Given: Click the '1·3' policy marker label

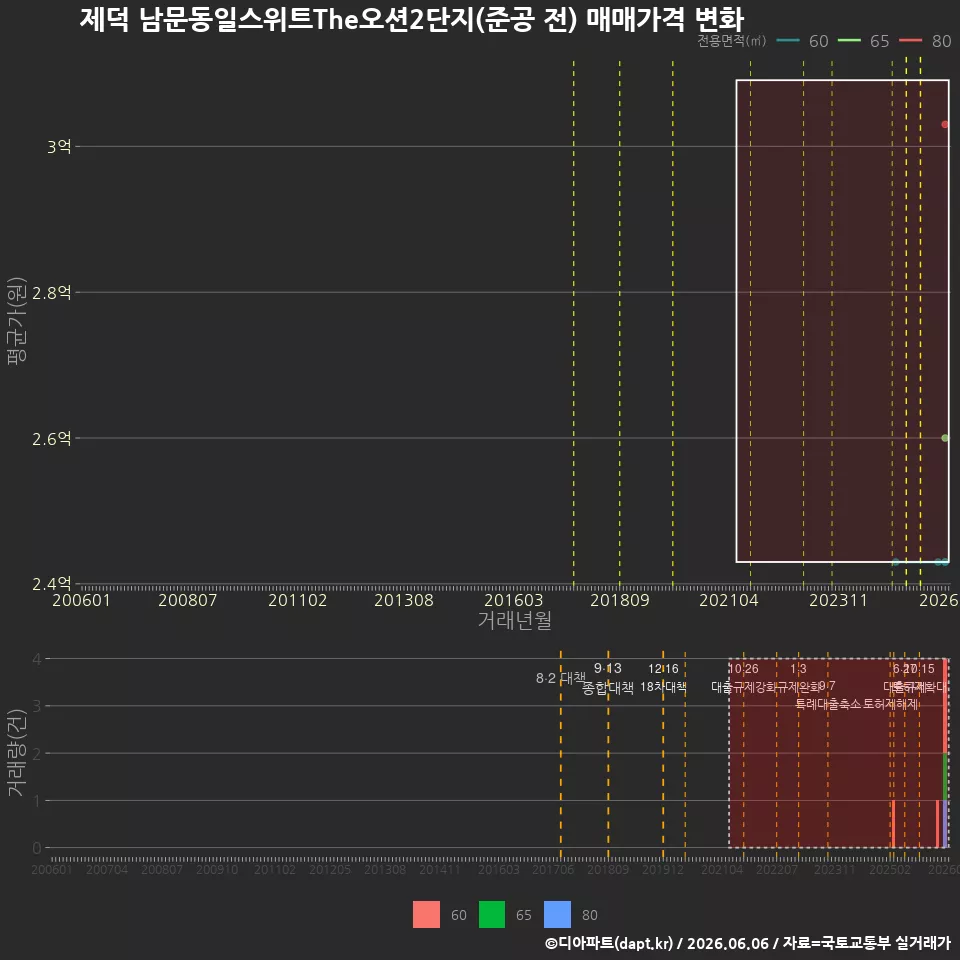Looking at the screenshot, I should 798,669.
